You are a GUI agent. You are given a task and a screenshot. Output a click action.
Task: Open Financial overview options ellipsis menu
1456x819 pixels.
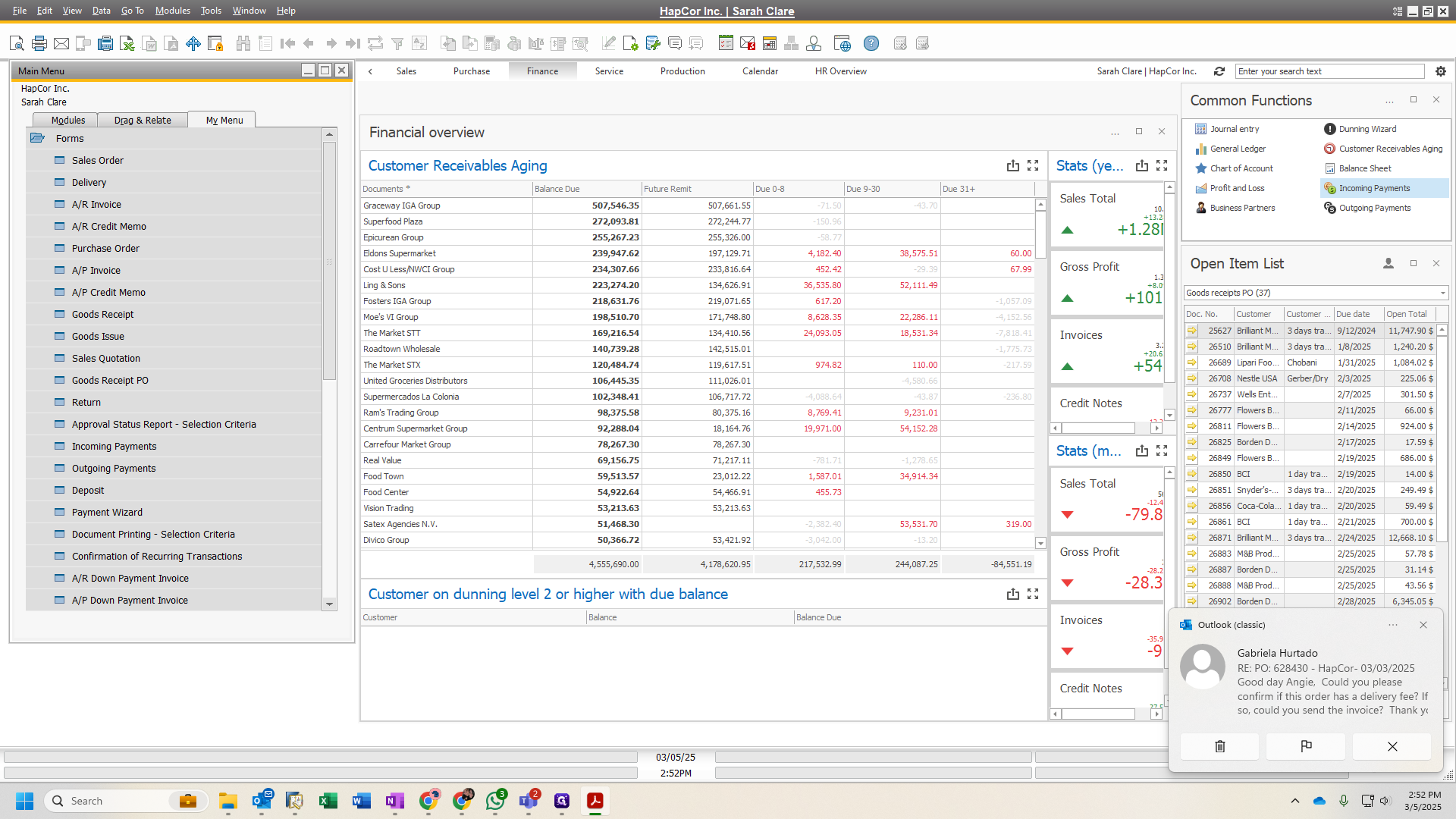pyautogui.click(x=1115, y=133)
